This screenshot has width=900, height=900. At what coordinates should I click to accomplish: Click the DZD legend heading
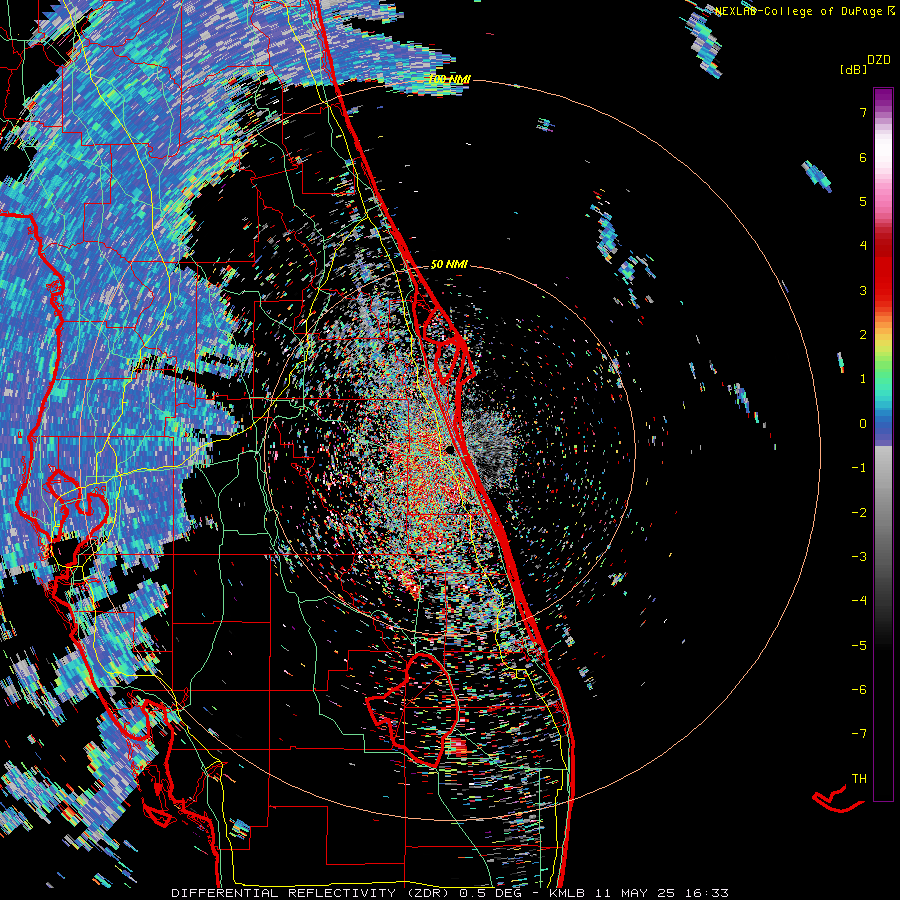[x=879, y=60]
